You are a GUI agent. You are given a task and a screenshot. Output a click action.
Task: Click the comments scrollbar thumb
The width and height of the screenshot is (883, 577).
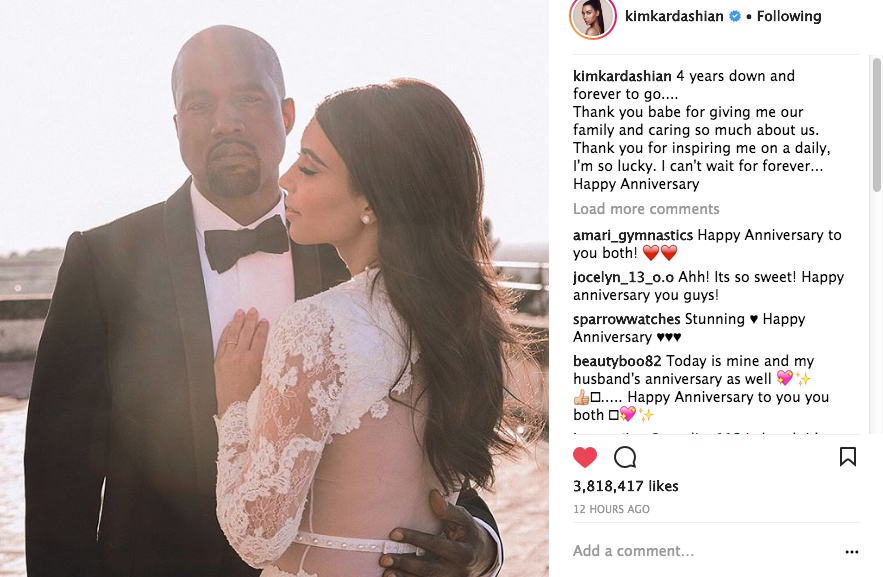pos(877,124)
